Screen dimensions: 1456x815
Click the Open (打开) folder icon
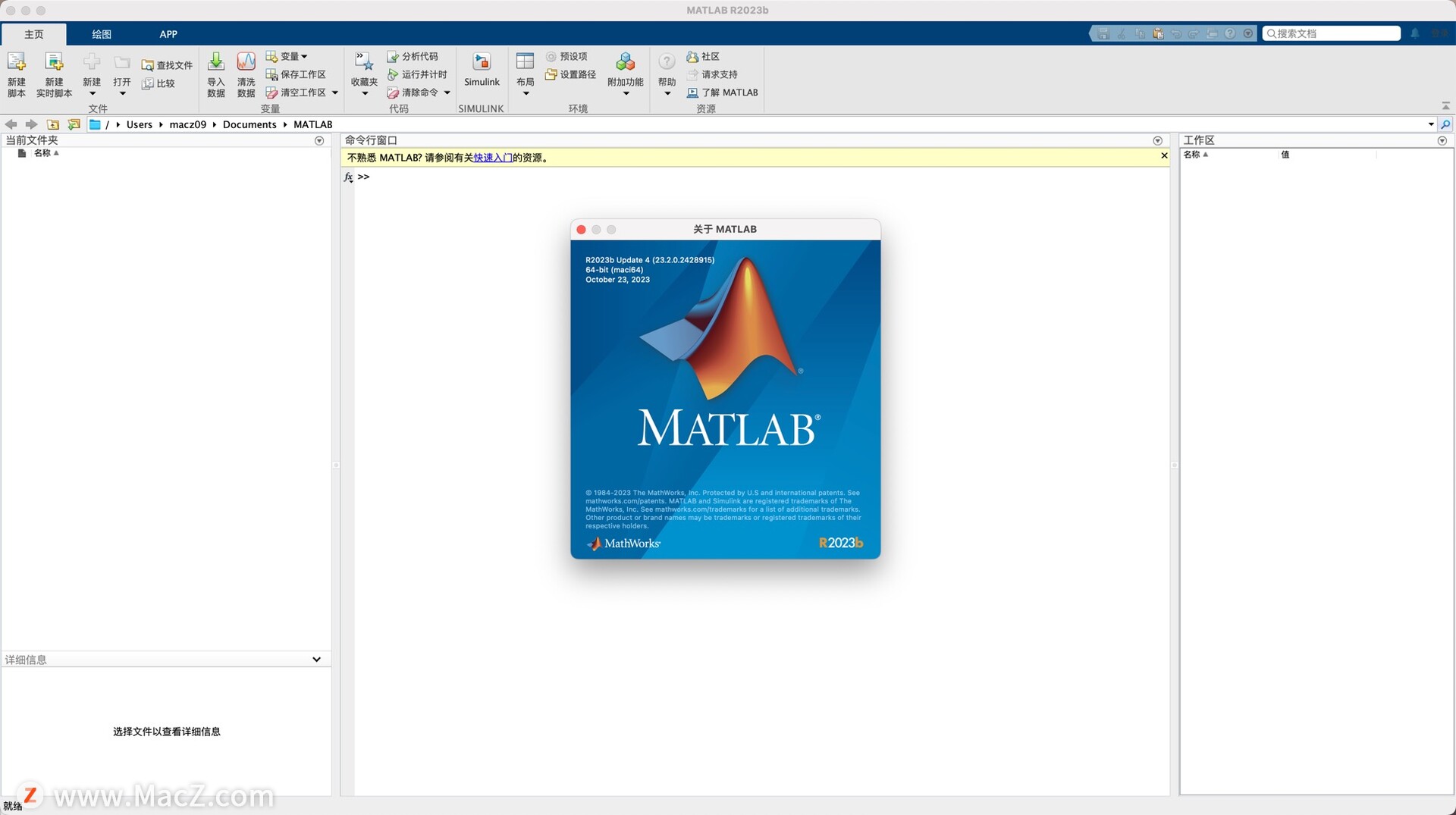point(122,62)
